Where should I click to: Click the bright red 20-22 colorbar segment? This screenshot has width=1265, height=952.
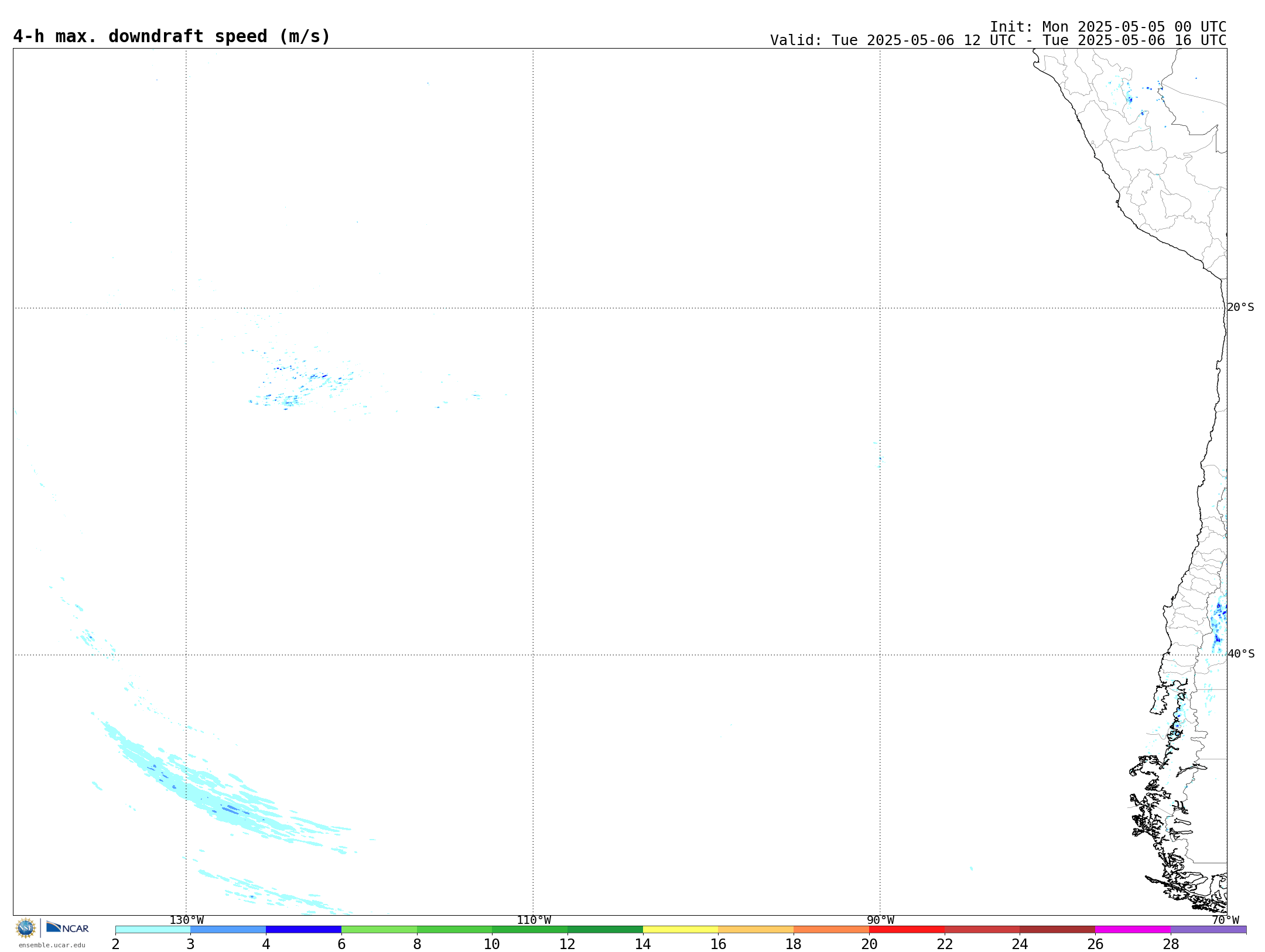[907, 930]
